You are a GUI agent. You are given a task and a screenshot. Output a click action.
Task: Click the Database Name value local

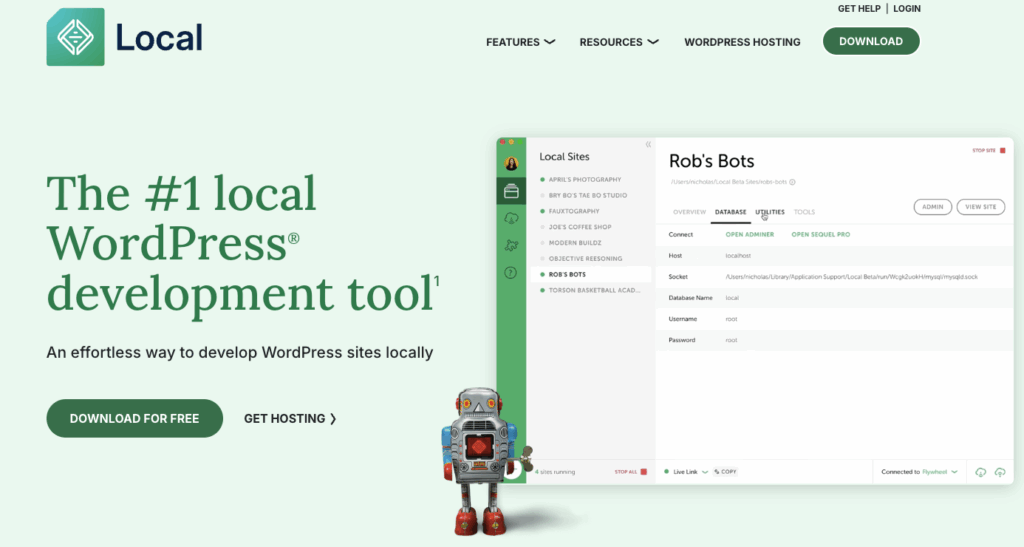coord(732,298)
